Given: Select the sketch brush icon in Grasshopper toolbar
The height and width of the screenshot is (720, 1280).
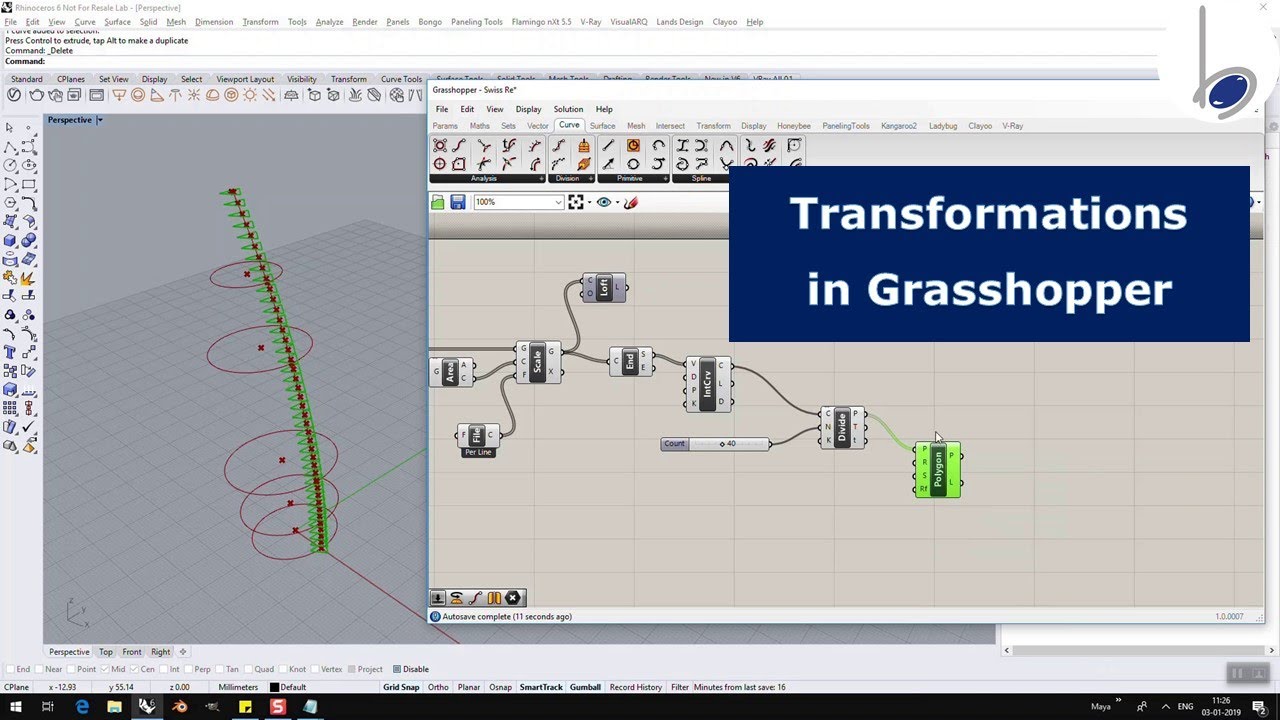Looking at the screenshot, I should pyautogui.click(x=630, y=202).
